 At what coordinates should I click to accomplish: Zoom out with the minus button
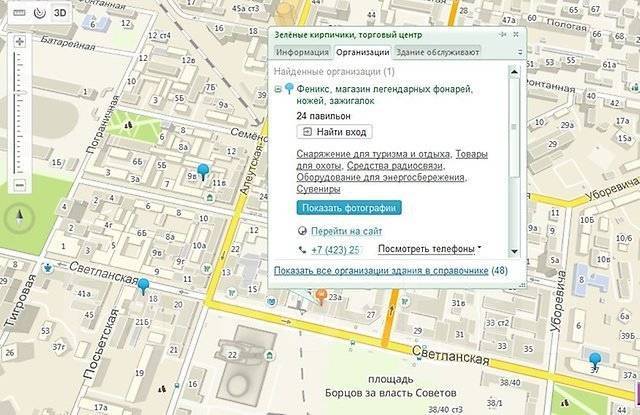point(18,186)
